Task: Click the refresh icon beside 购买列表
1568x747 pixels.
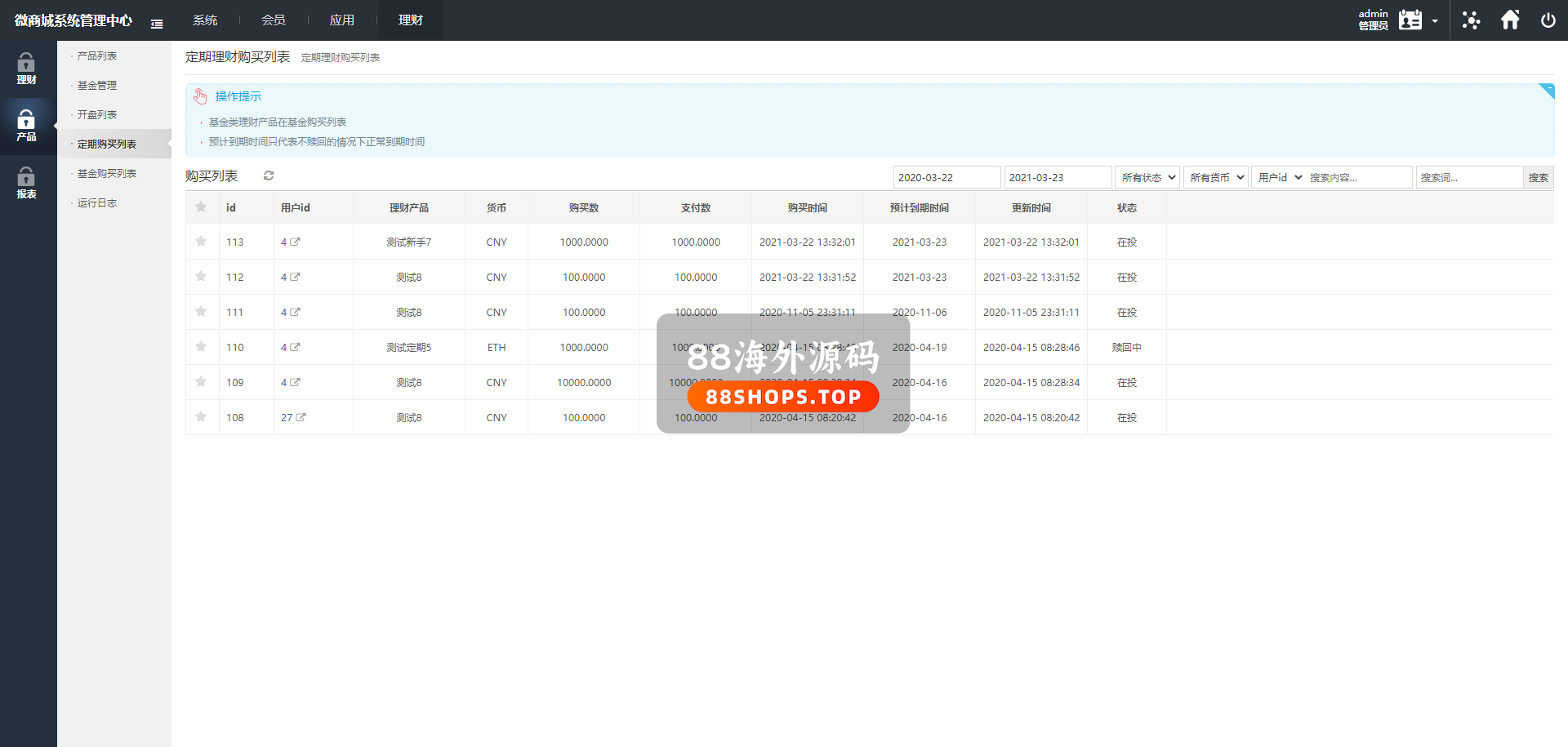Action: (269, 176)
